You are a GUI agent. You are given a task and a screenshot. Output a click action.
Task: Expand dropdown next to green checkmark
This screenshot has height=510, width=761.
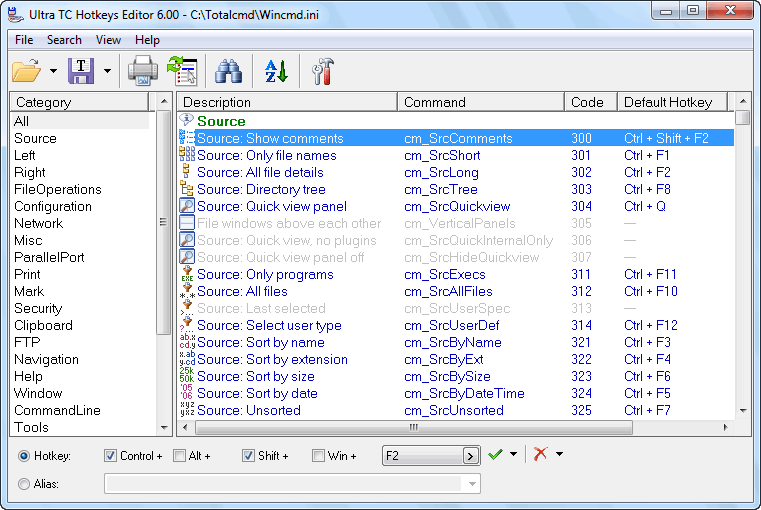(x=513, y=455)
